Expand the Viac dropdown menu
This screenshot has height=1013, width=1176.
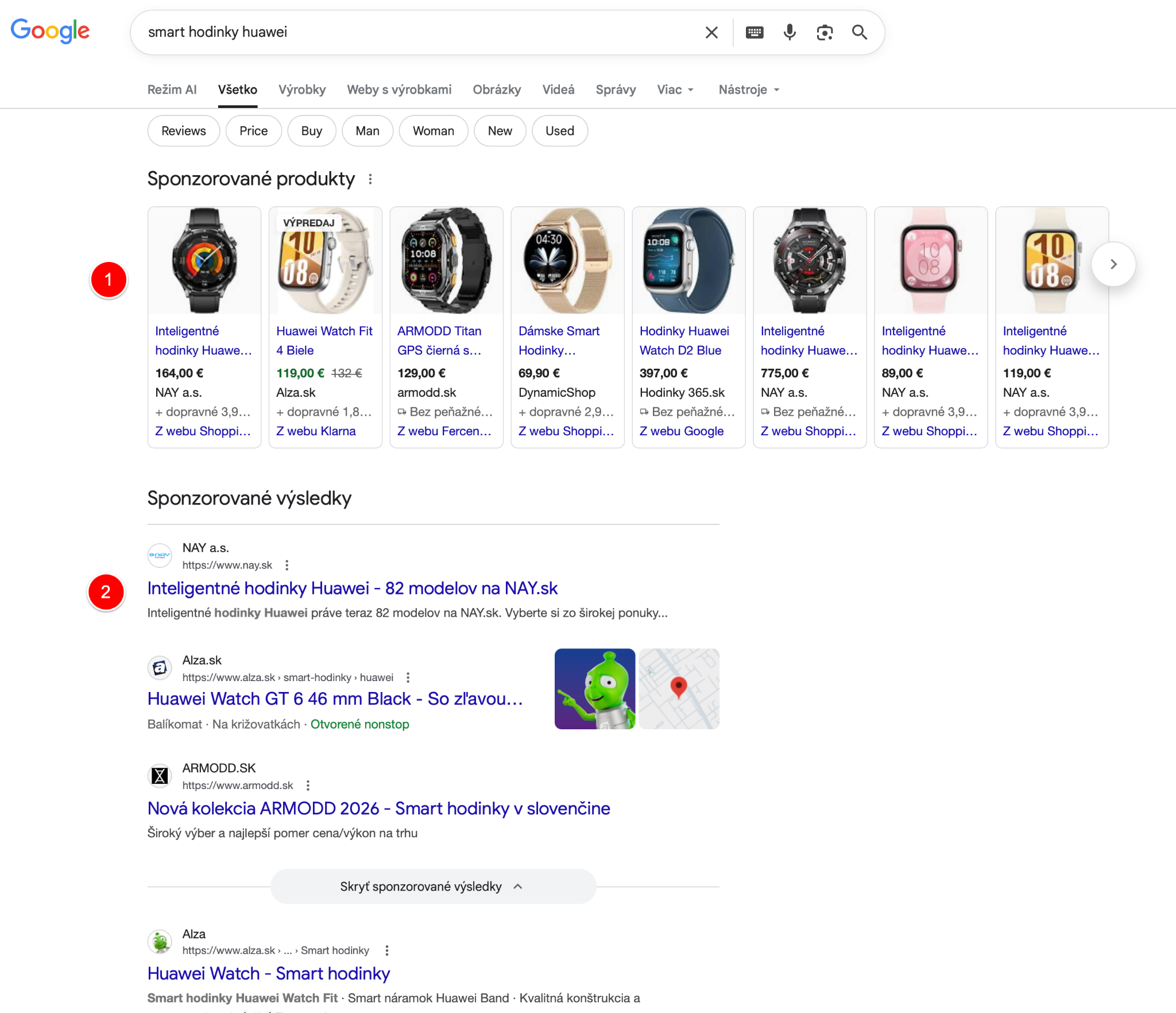pos(675,90)
